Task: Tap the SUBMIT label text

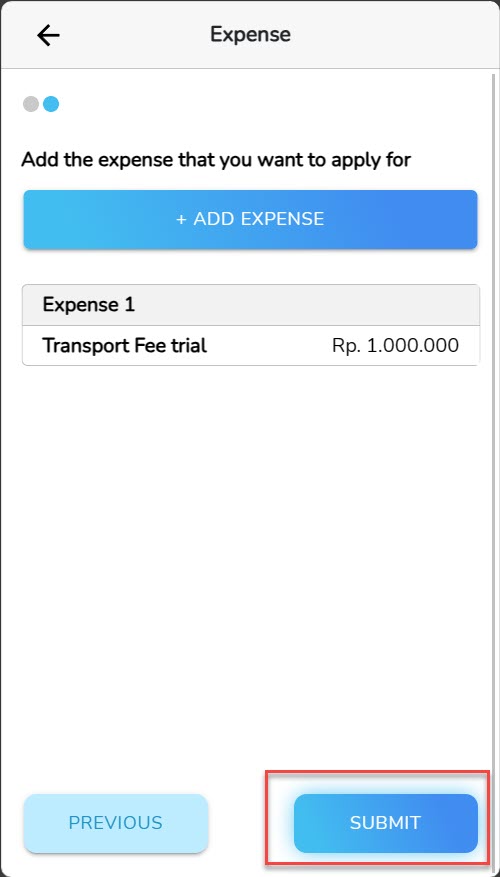Action: 385,823
